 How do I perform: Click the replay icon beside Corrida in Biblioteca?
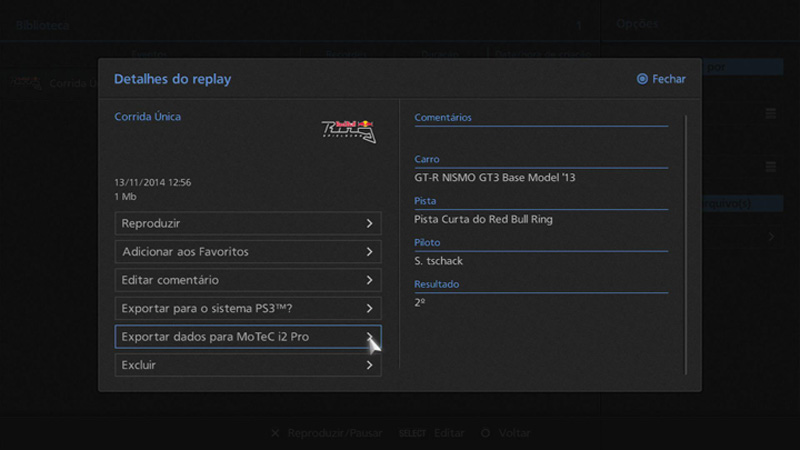[x=28, y=83]
